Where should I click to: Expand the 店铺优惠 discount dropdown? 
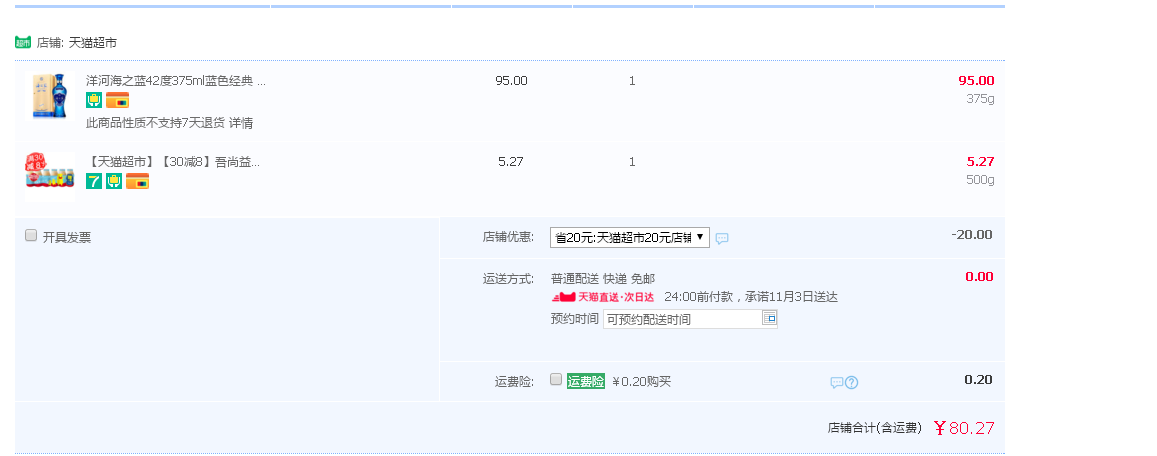click(630, 238)
